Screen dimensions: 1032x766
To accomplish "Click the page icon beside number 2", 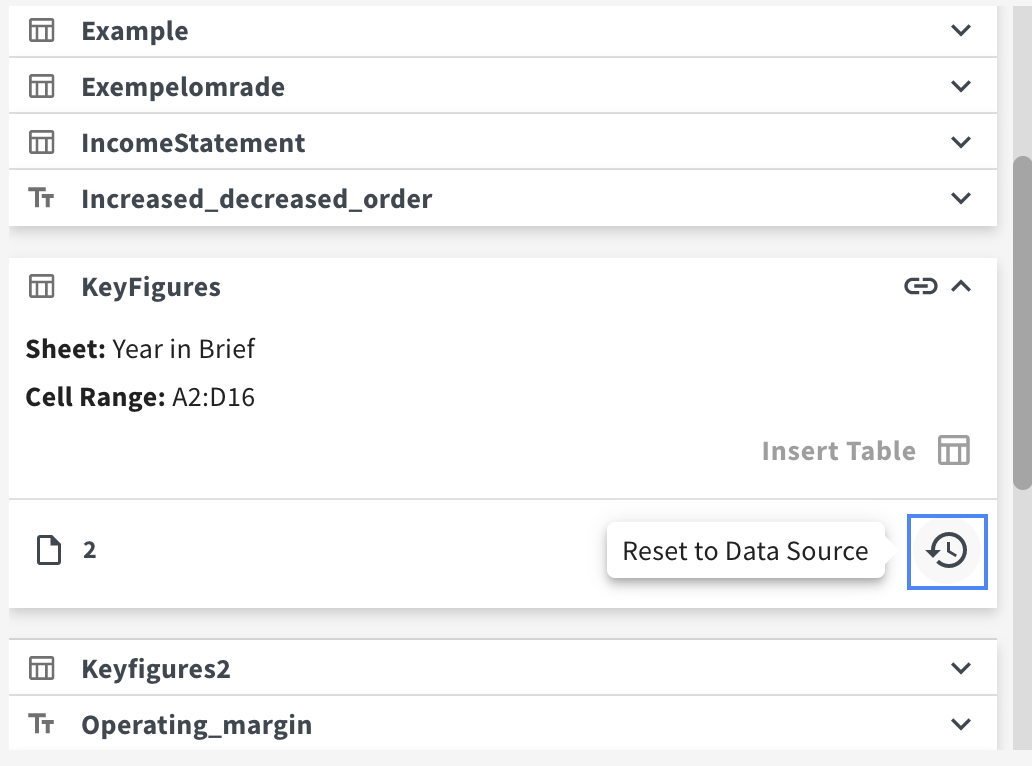I will click(x=49, y=550).
